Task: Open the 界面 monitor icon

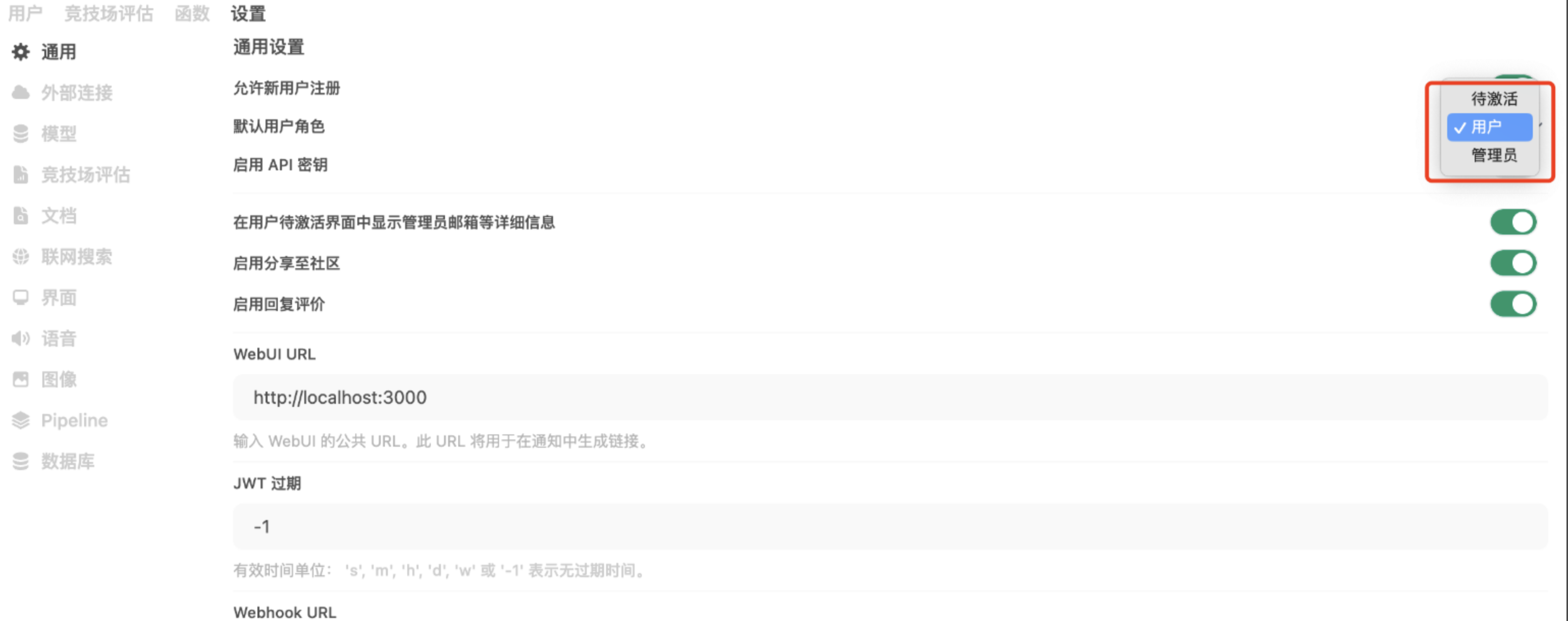Action: click(21, 297)
